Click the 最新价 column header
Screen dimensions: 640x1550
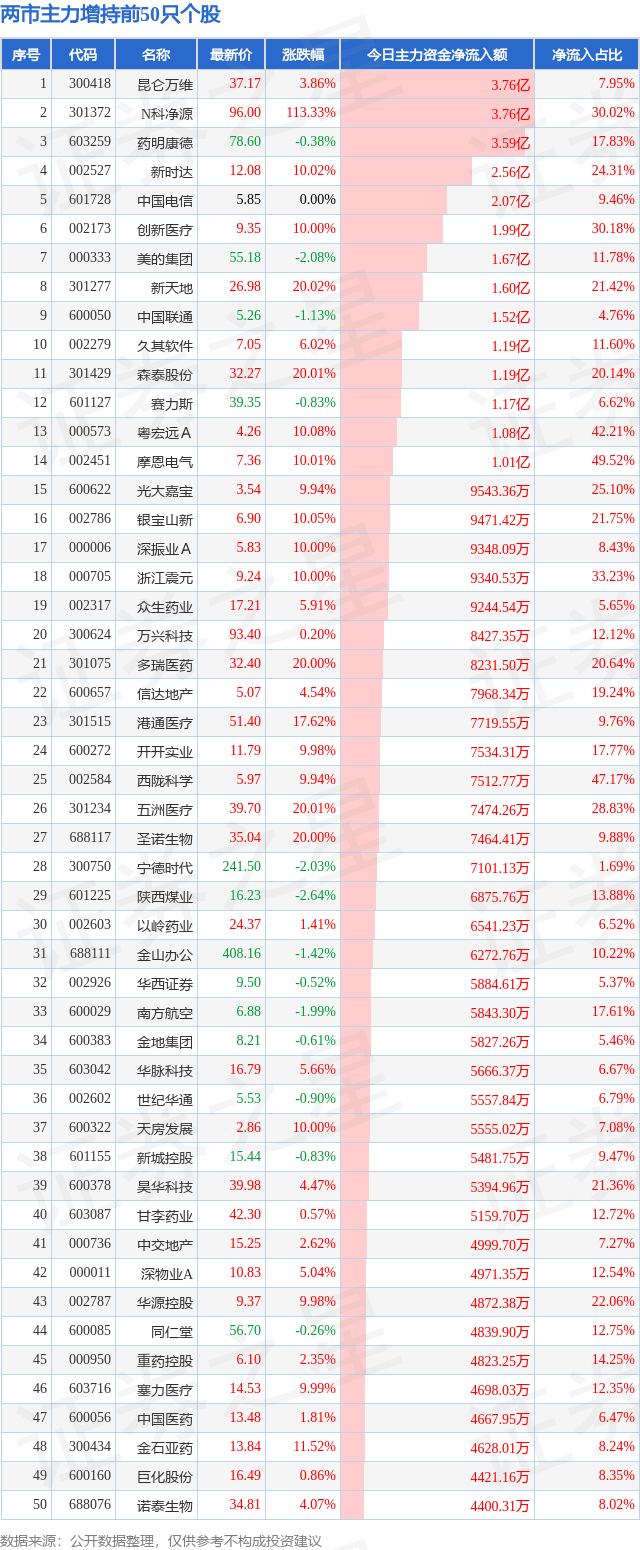(x=231, y=55)
